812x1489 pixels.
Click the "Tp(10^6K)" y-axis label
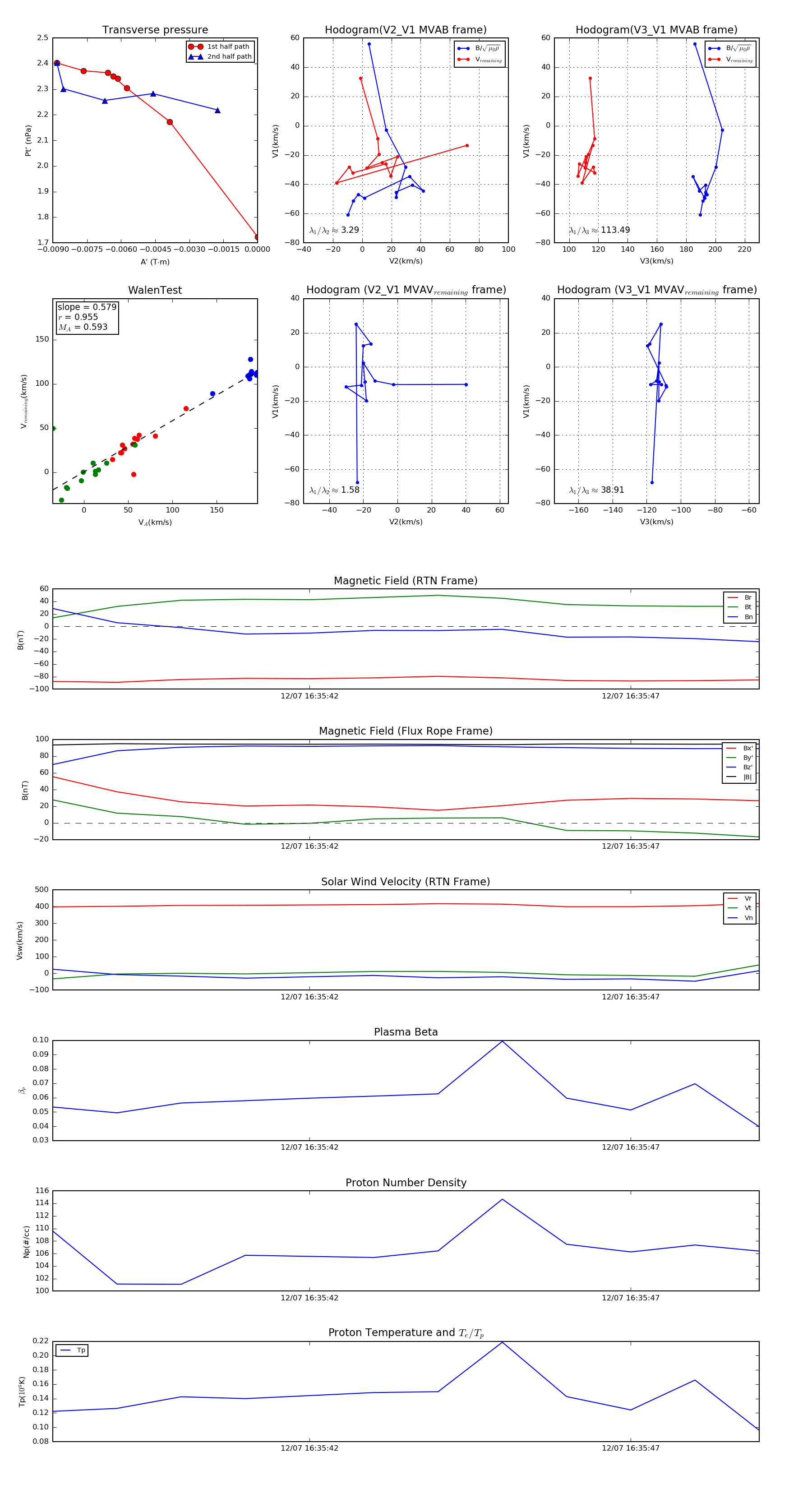pyautogui.click(x=22, y=1392)
